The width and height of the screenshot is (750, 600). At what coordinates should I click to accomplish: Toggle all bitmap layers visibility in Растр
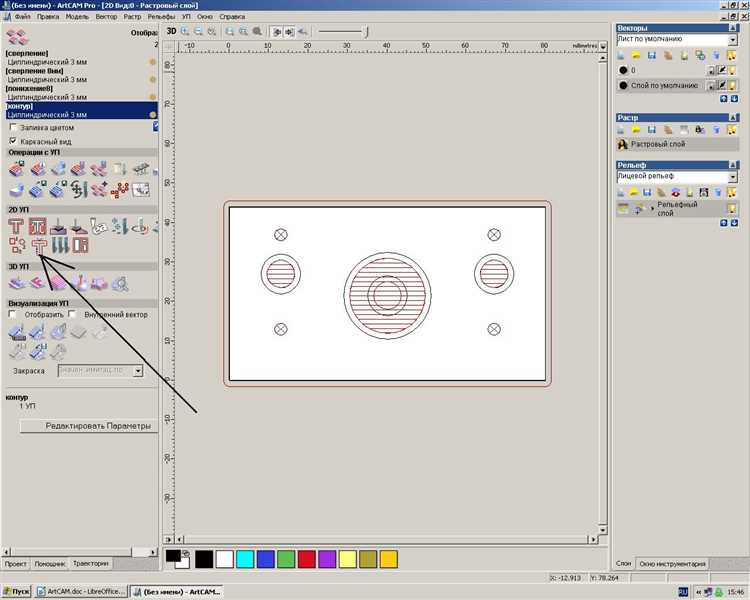(x=732, y=130)
